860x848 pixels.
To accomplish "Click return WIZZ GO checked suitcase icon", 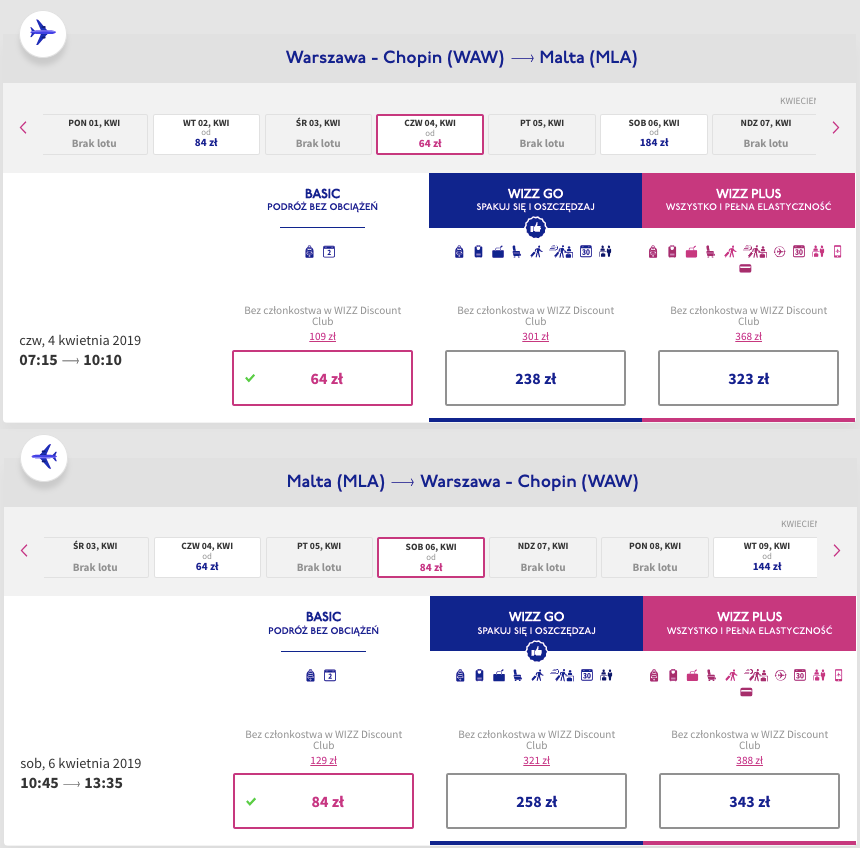I will 499,676.
